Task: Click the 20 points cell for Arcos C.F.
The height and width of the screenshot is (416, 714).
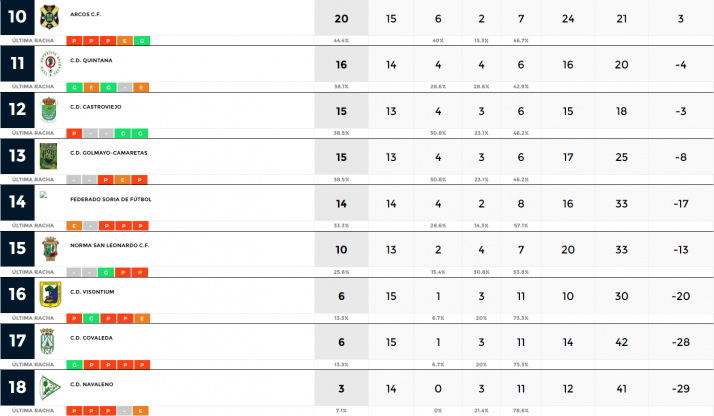Action: tap(341, 18)
